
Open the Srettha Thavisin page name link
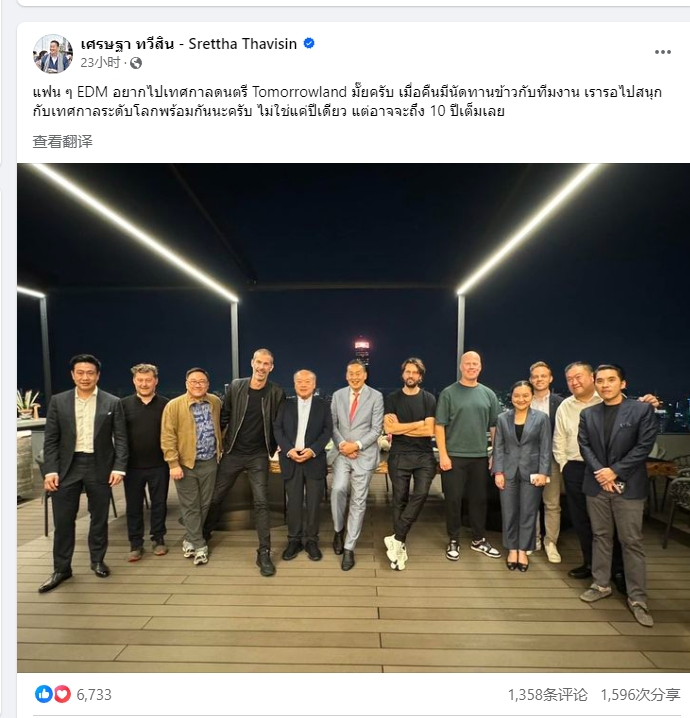click(x=189, y=44)
